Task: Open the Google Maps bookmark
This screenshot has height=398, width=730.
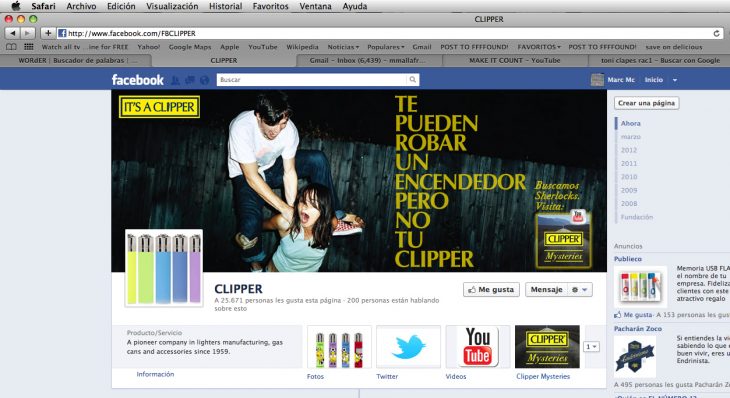Action: click(189, 47)
